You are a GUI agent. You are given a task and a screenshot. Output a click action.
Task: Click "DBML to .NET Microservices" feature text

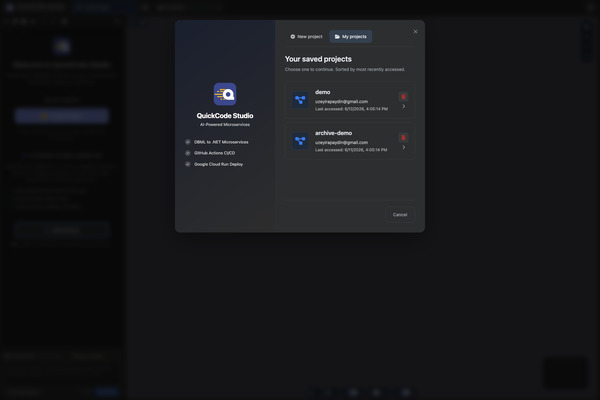pos(221,142)
